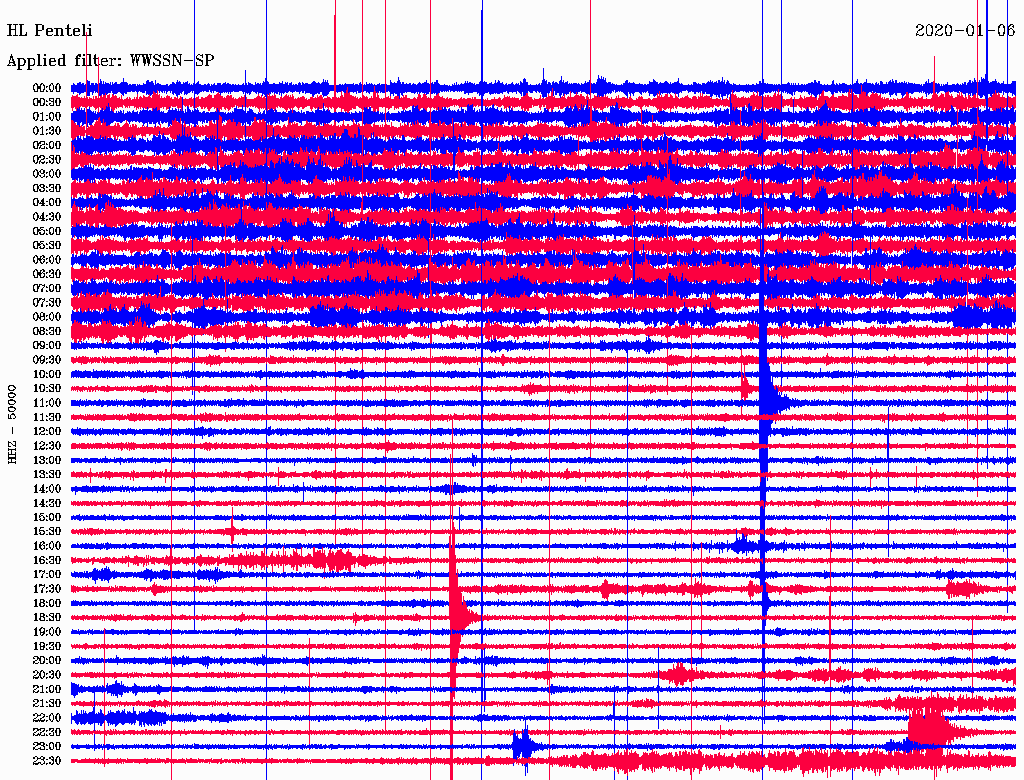The width and height of the screenshot is (1024, 780).
Task: Select the 06:00 time row label
Action: pos(47,260)
